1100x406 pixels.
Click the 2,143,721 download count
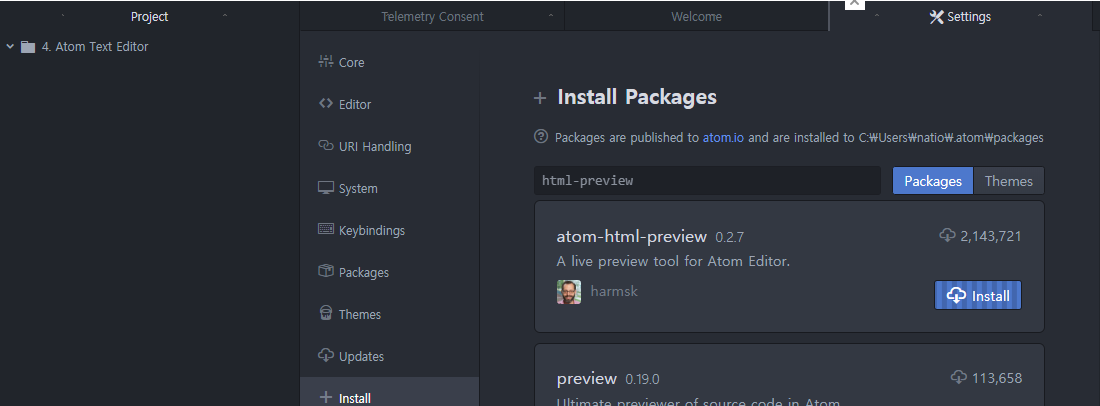pos(991,236)
